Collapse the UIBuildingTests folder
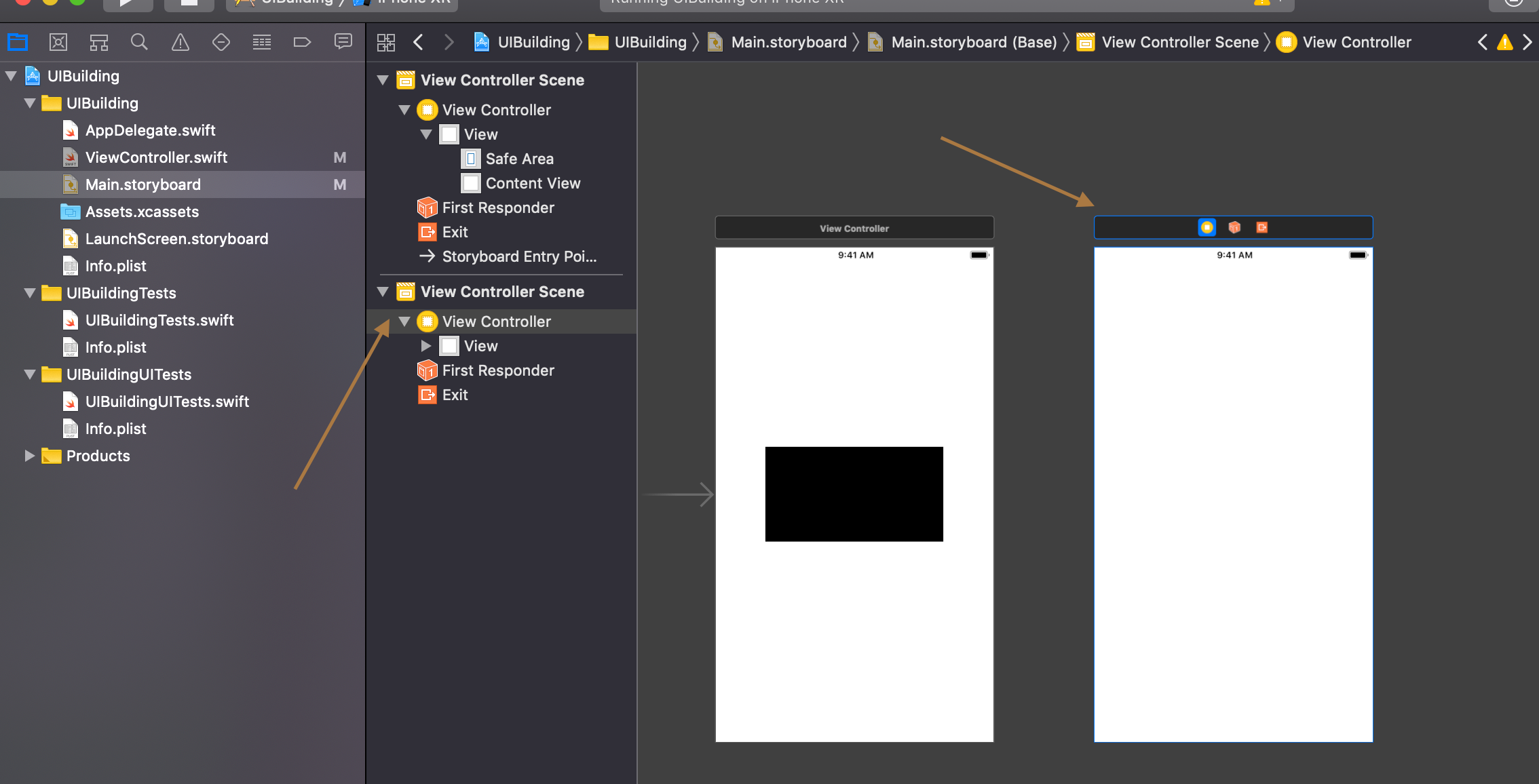 coord(30,293)
